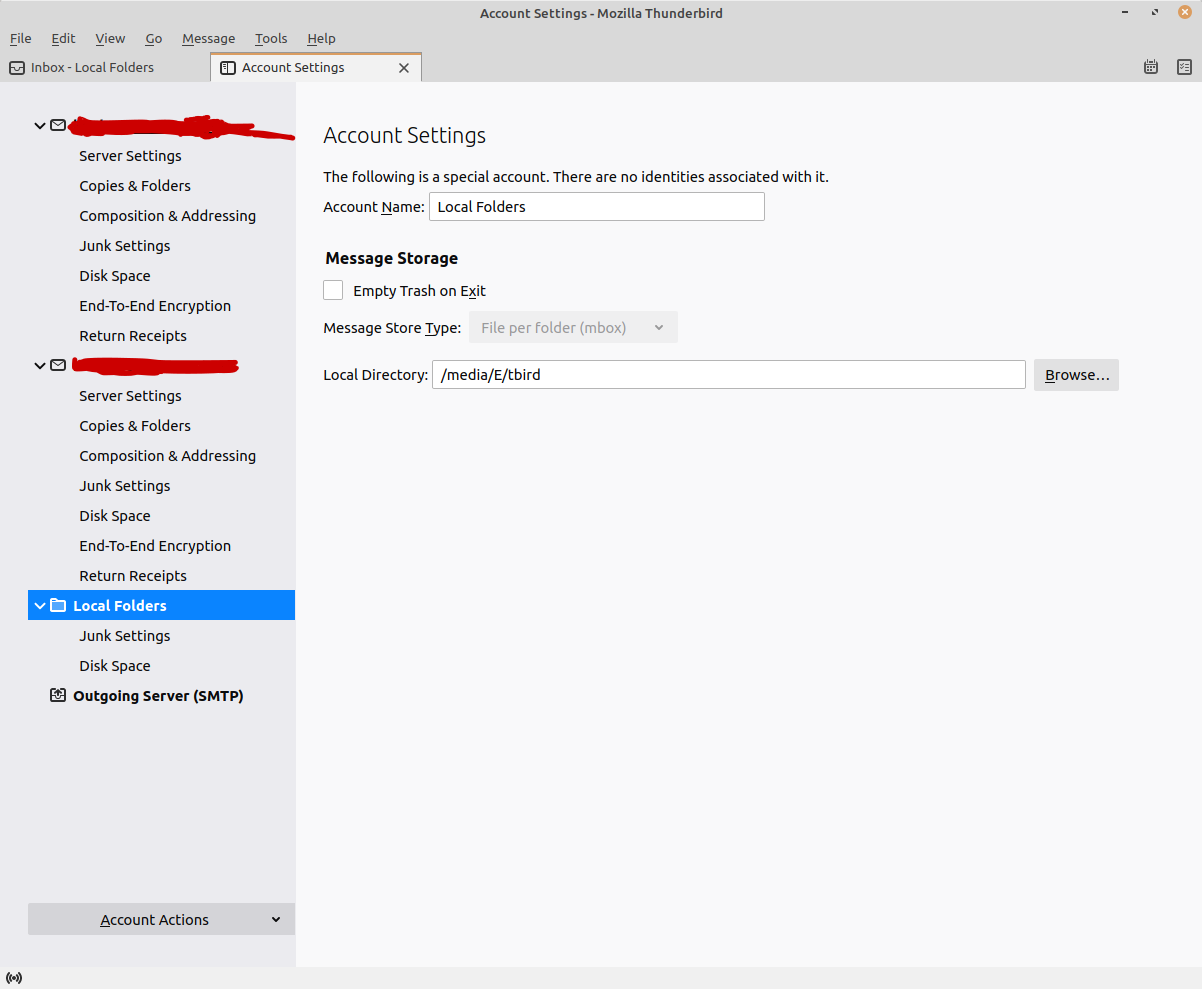Switch to the Inbox - Local Folders tab
The image size is (1202, 989).
(x=105, y=67)
